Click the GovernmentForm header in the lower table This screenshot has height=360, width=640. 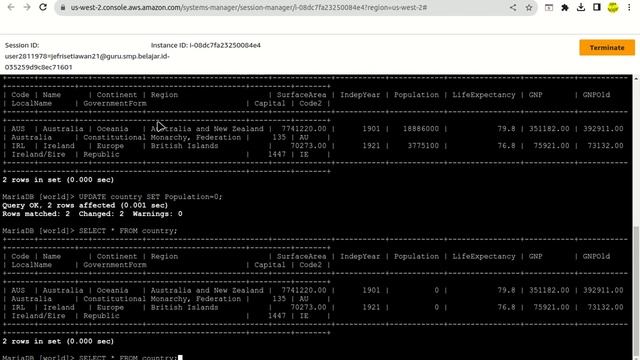coord(115,265)
